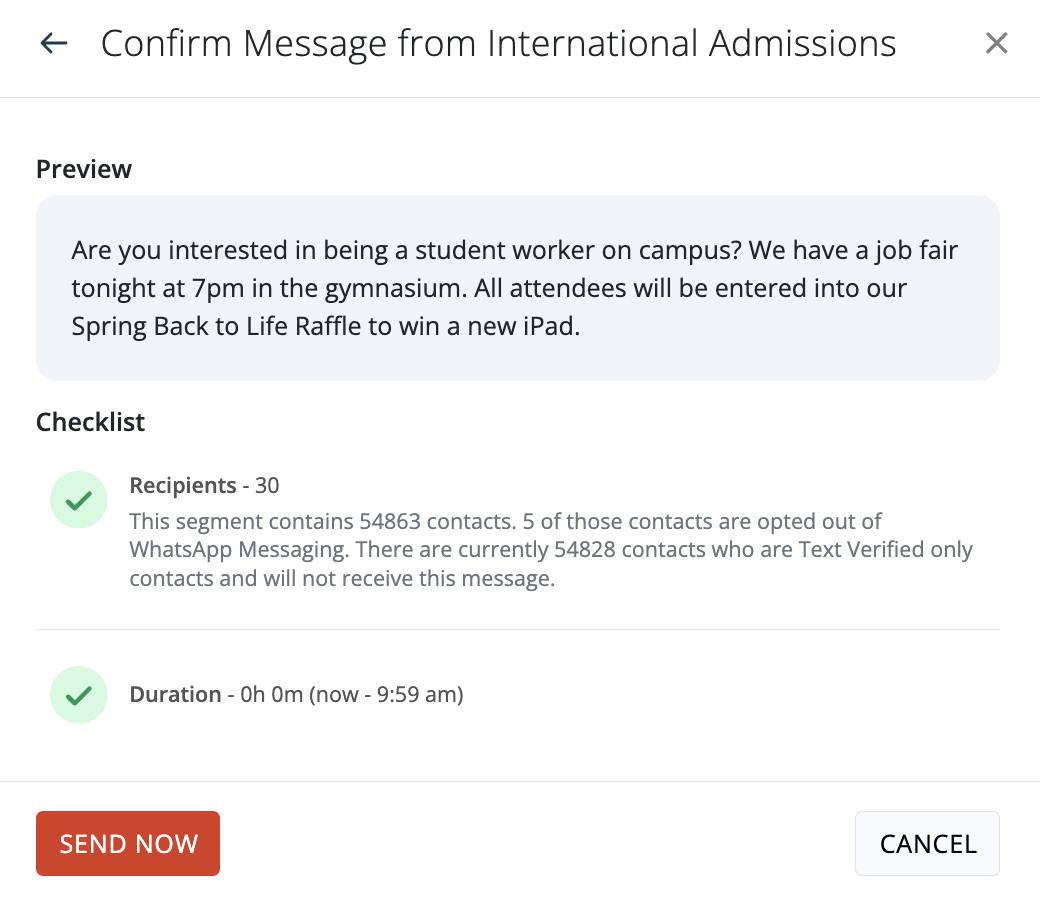Click the segment contacts description text
This screenshot has width=1040, height=898.
point(551,550)
